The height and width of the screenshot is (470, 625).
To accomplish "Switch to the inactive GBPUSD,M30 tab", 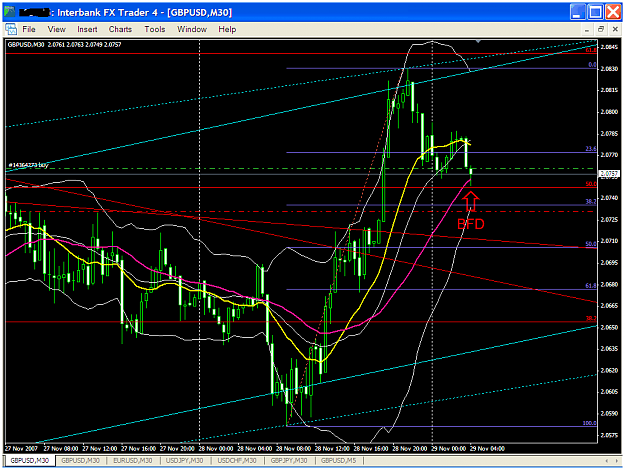I will coord(80,460).
